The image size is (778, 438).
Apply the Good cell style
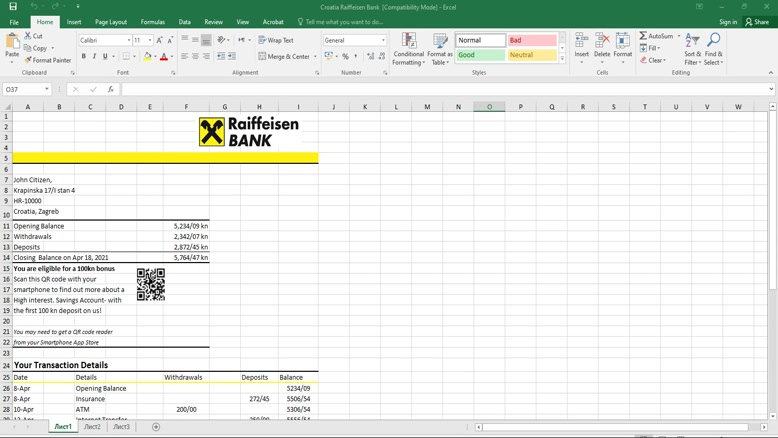pos(481,55)
